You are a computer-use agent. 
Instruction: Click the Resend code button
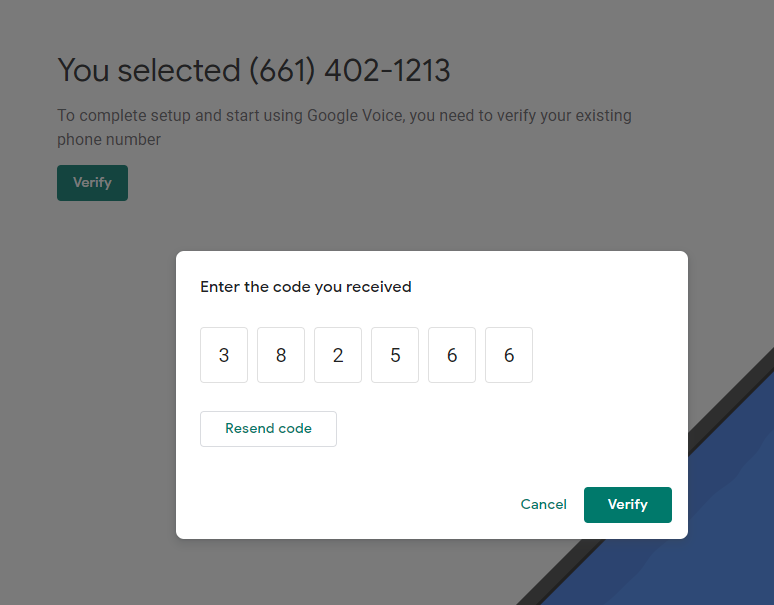269,429
